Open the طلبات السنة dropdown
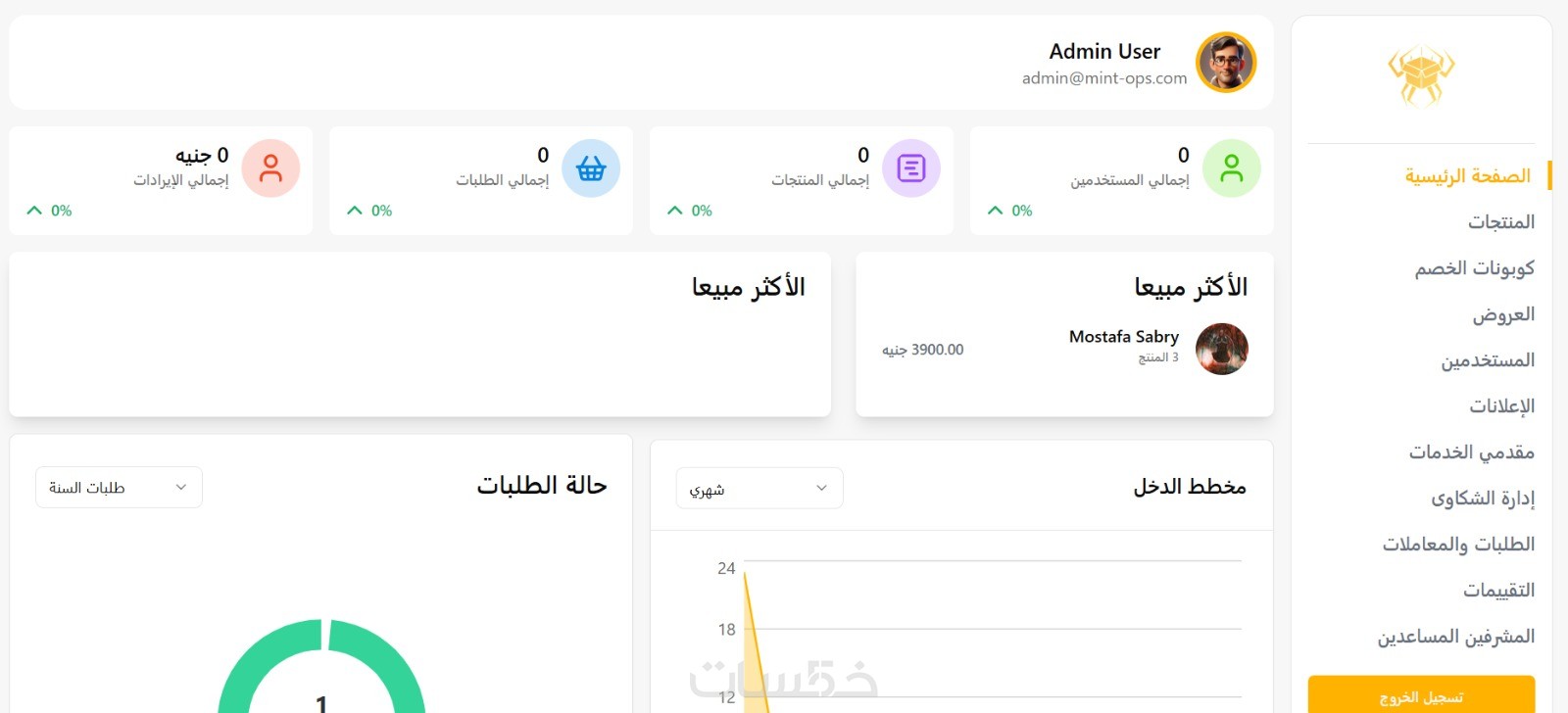 coord(119,487)
